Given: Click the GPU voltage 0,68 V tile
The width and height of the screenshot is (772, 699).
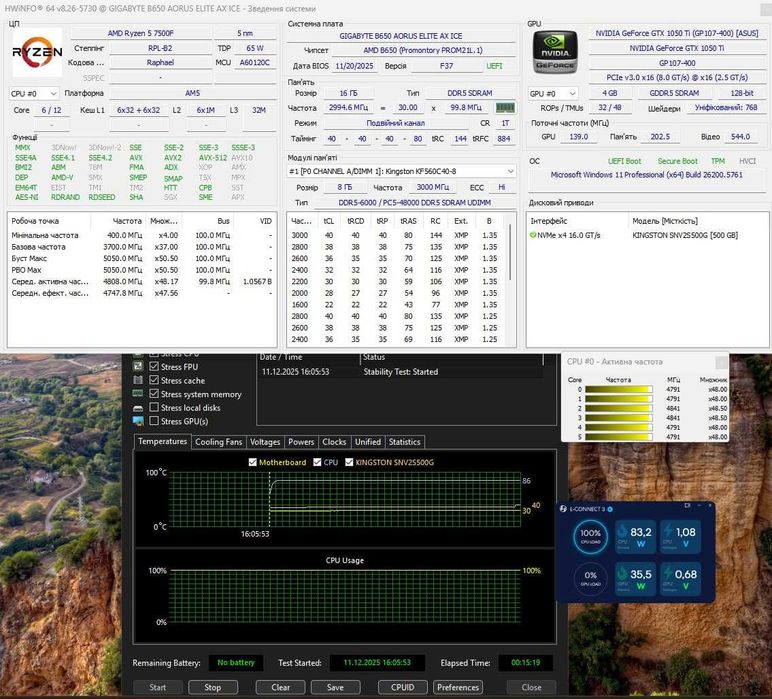Looking at the screenshot, I should tap(680, 579).
